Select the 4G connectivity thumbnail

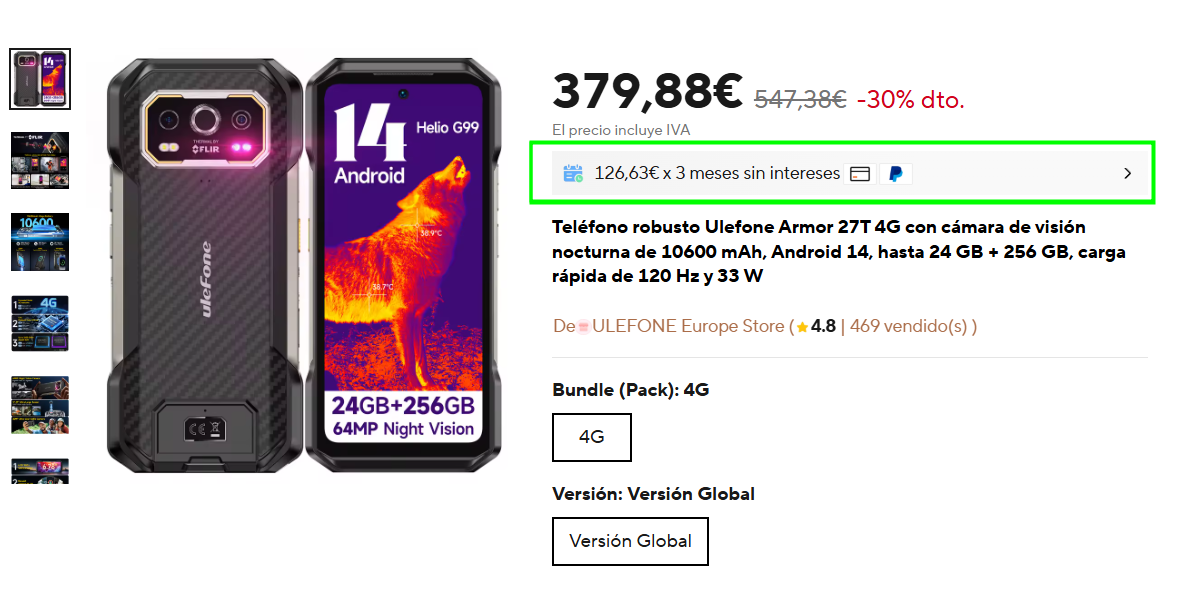[40, 323]
